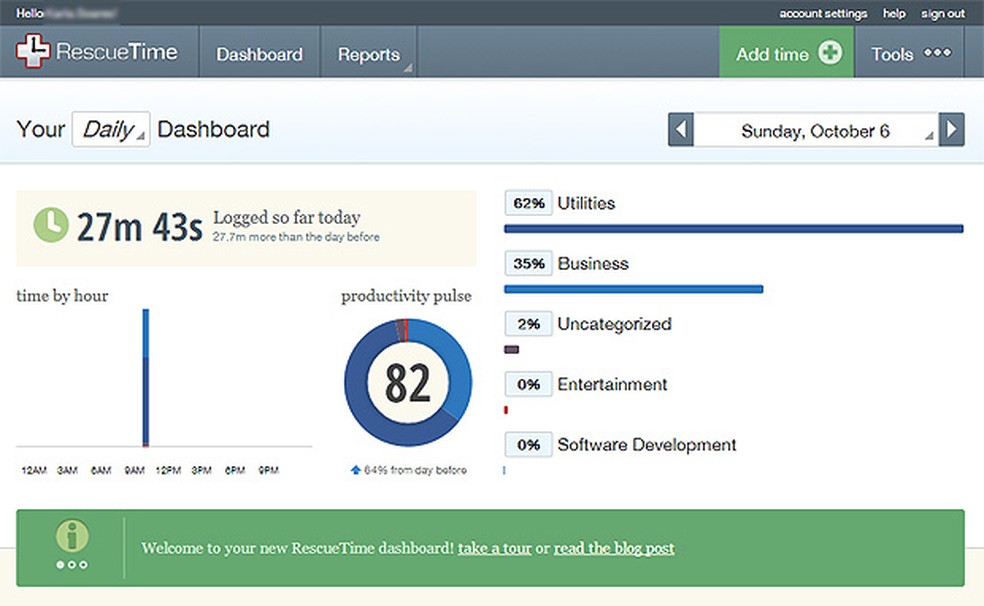This screenshot has width=984, height=606.
Task: Click the Utilities category progress bar
Action: click(x=733, y=229)
